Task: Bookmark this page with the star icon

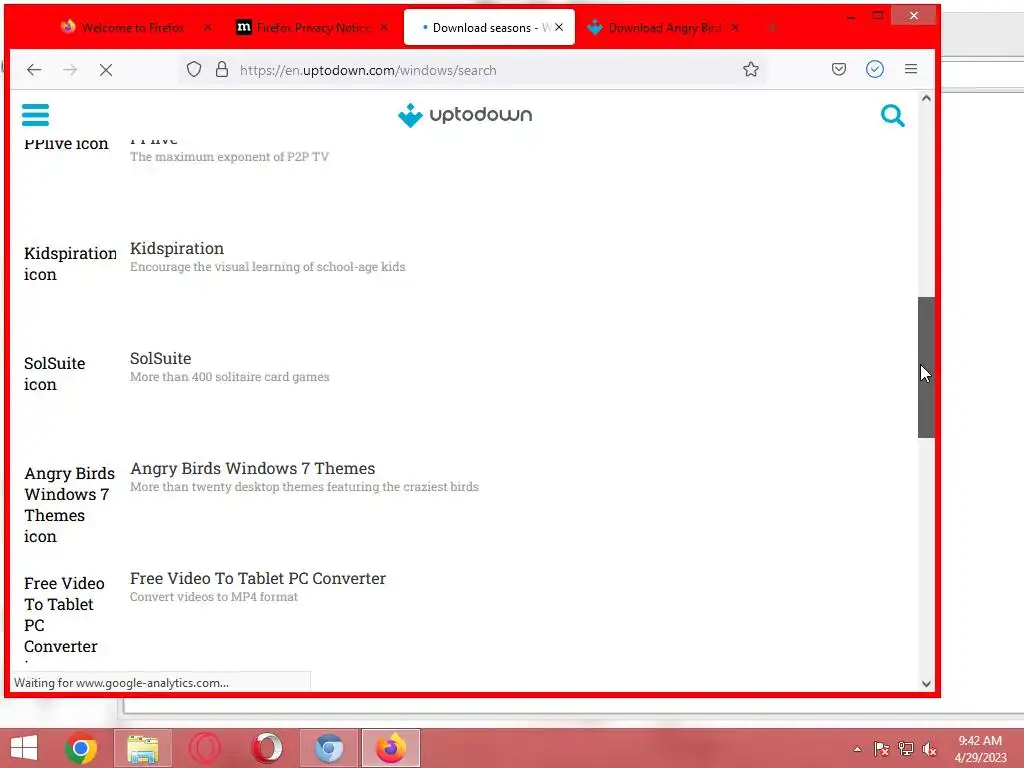Action: pos(751,70)
